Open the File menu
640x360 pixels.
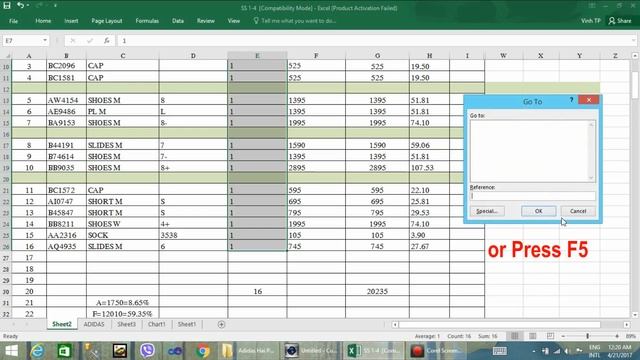click(13, 21)
